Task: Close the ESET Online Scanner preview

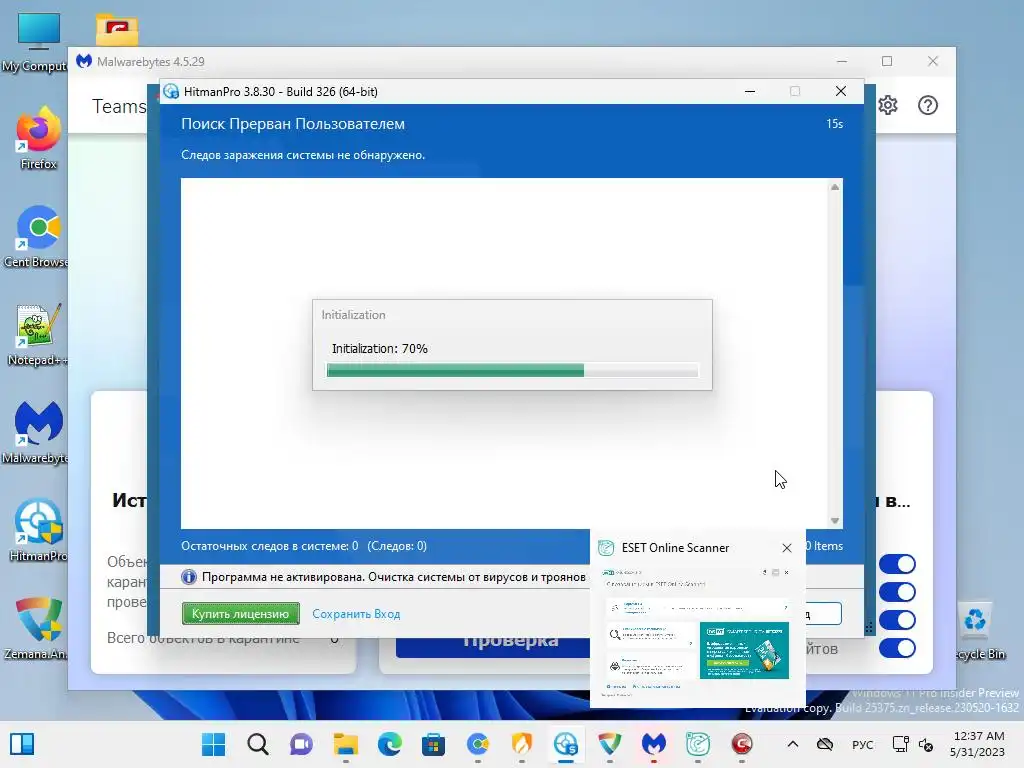Action: tap(787, 548)
